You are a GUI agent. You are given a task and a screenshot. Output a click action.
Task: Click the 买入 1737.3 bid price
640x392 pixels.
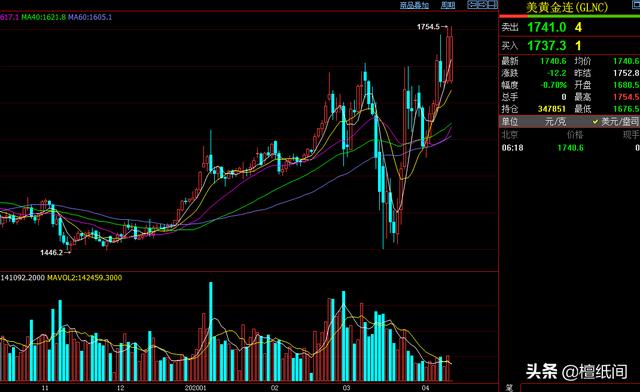547,46
